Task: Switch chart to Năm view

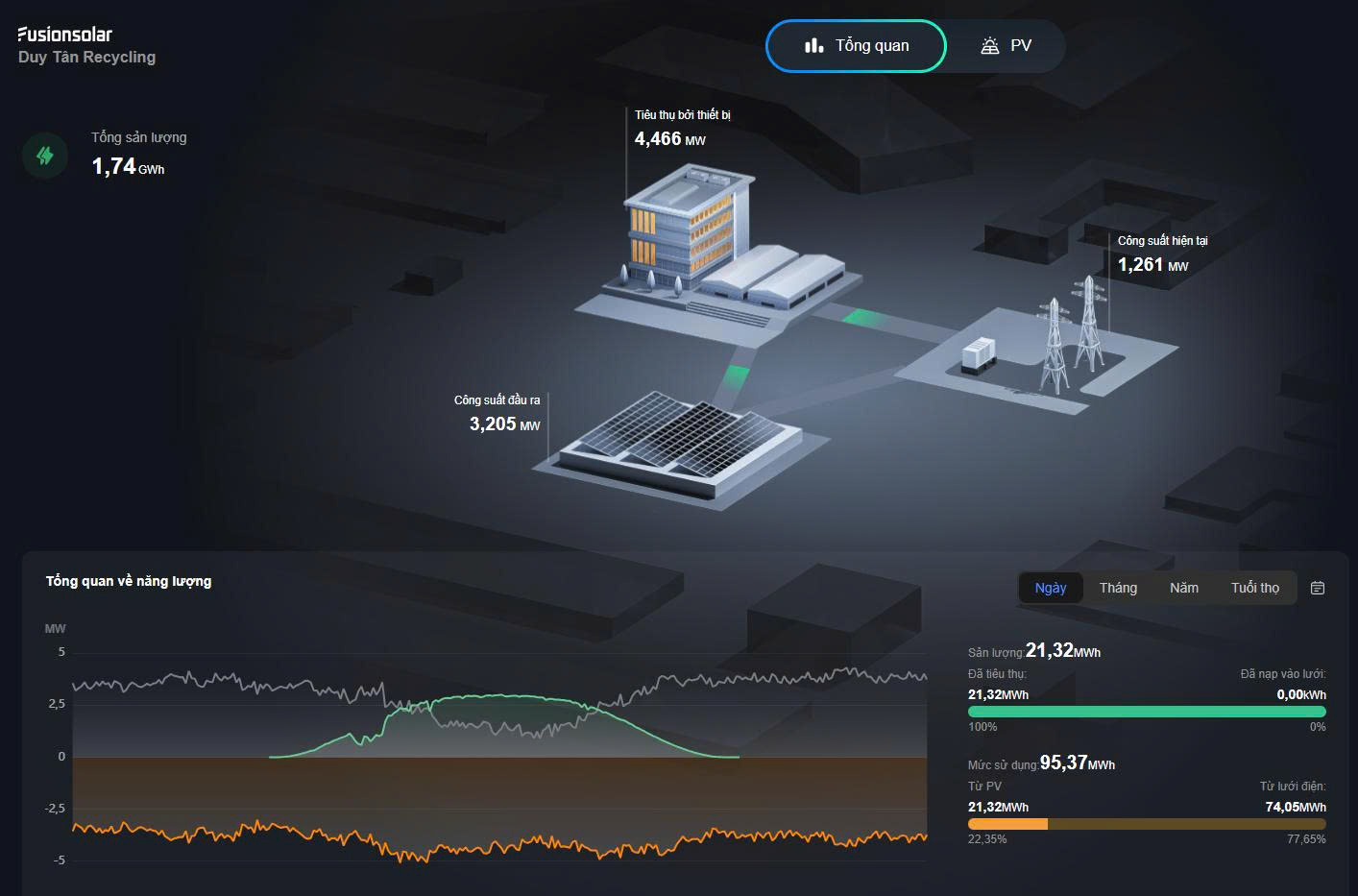Action: point(1183,588)
